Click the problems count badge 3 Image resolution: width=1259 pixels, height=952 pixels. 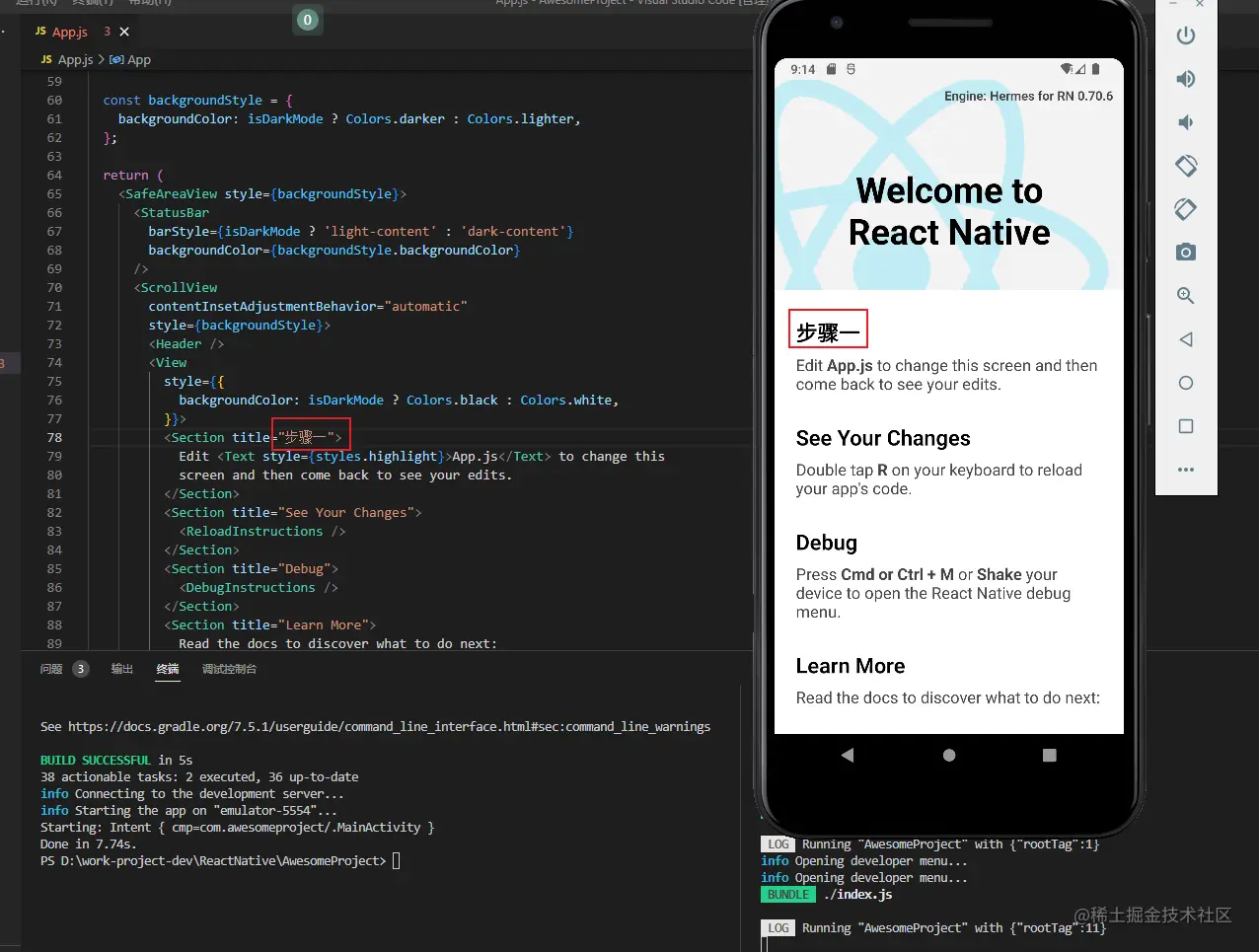pyautogui.click(x=81, y=669)
